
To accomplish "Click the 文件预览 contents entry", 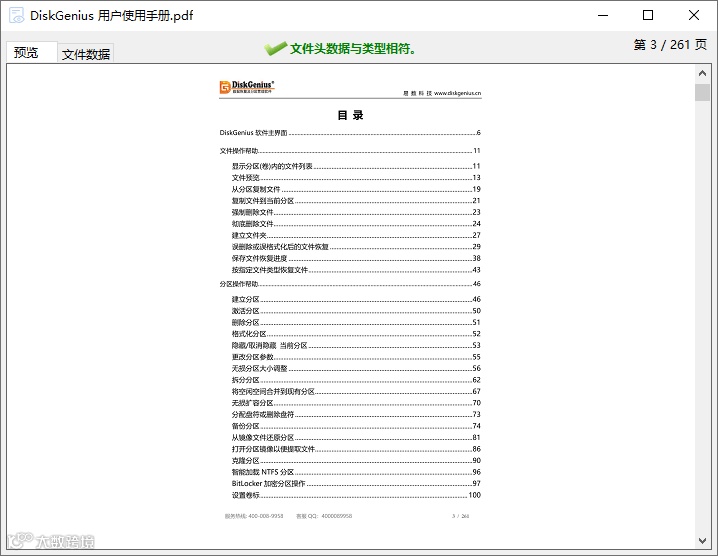I will [356, 178].
